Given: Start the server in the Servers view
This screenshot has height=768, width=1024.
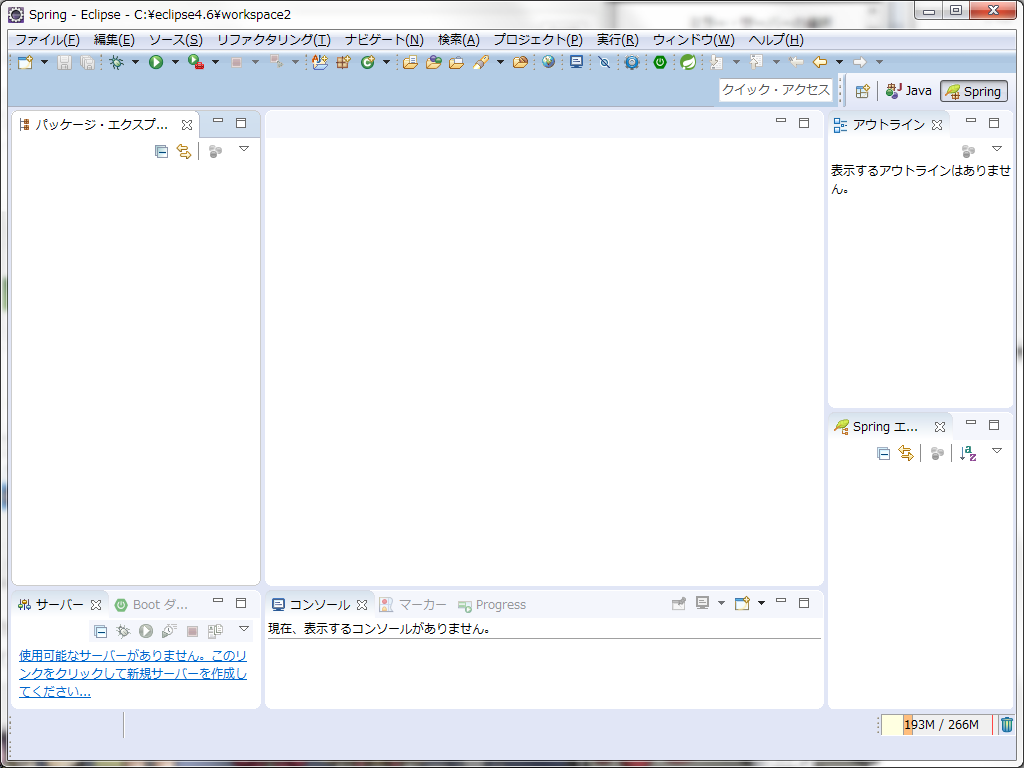Looking at the screenshot, I should 145,631.
